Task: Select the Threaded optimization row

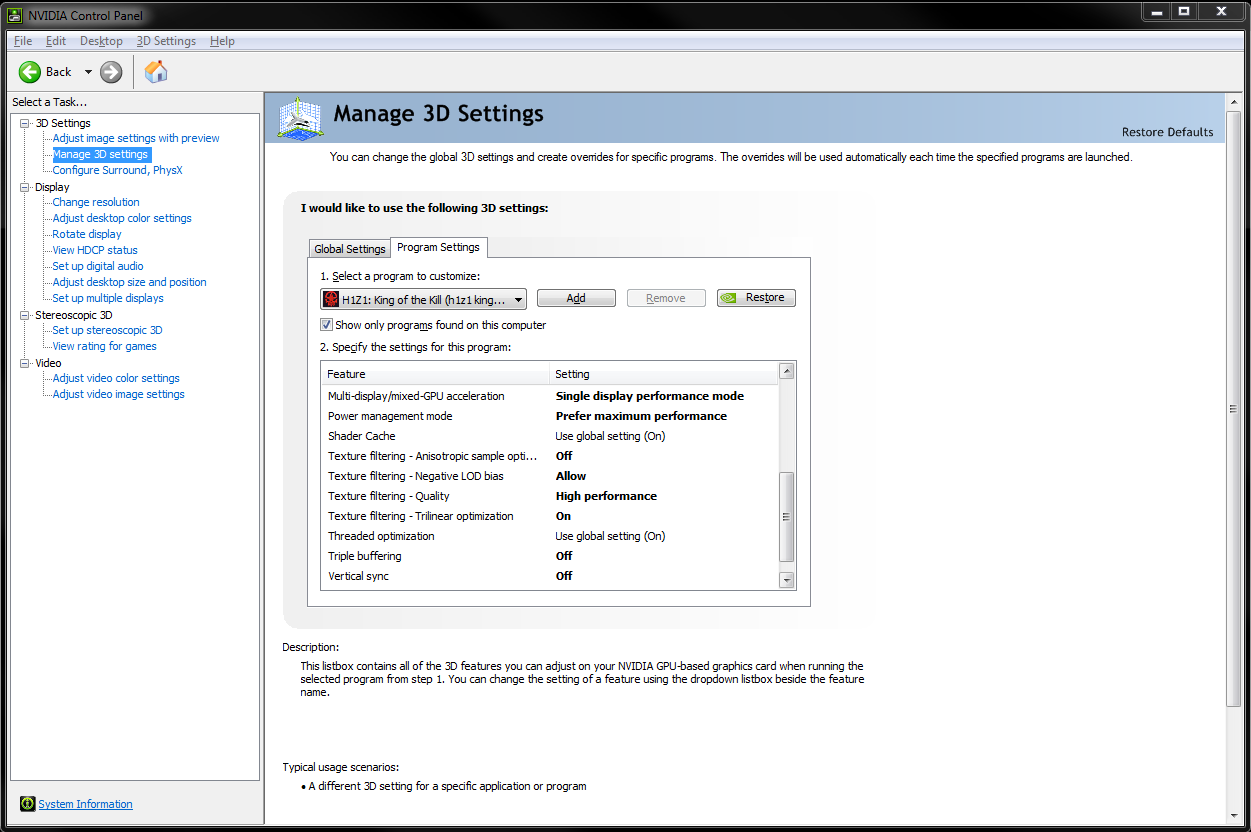Action: [x=549, y=536]
